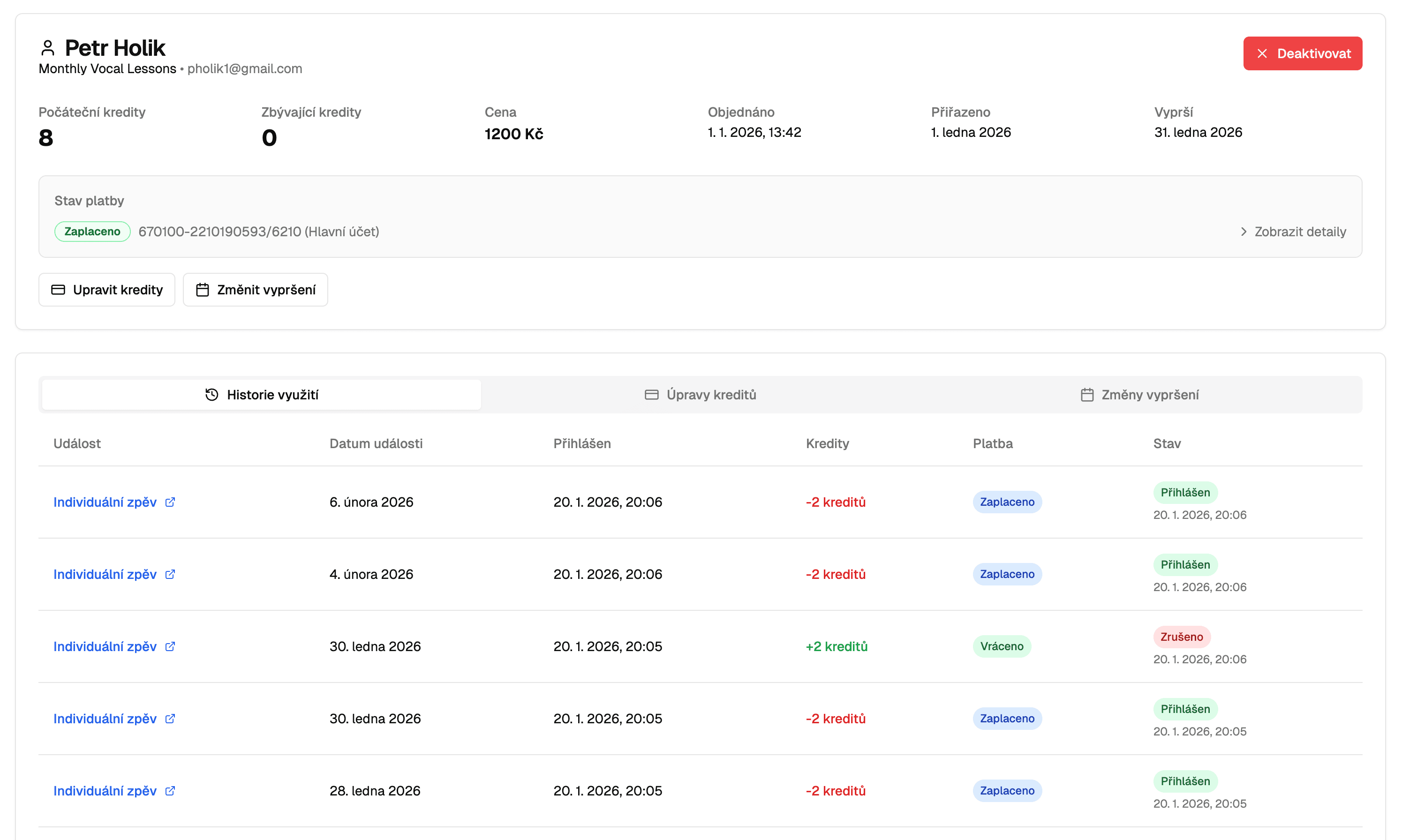This screenshot has width=1402, height=840.
Task: Click the calendar icon in Změnit vypršení
Action: 202,290
